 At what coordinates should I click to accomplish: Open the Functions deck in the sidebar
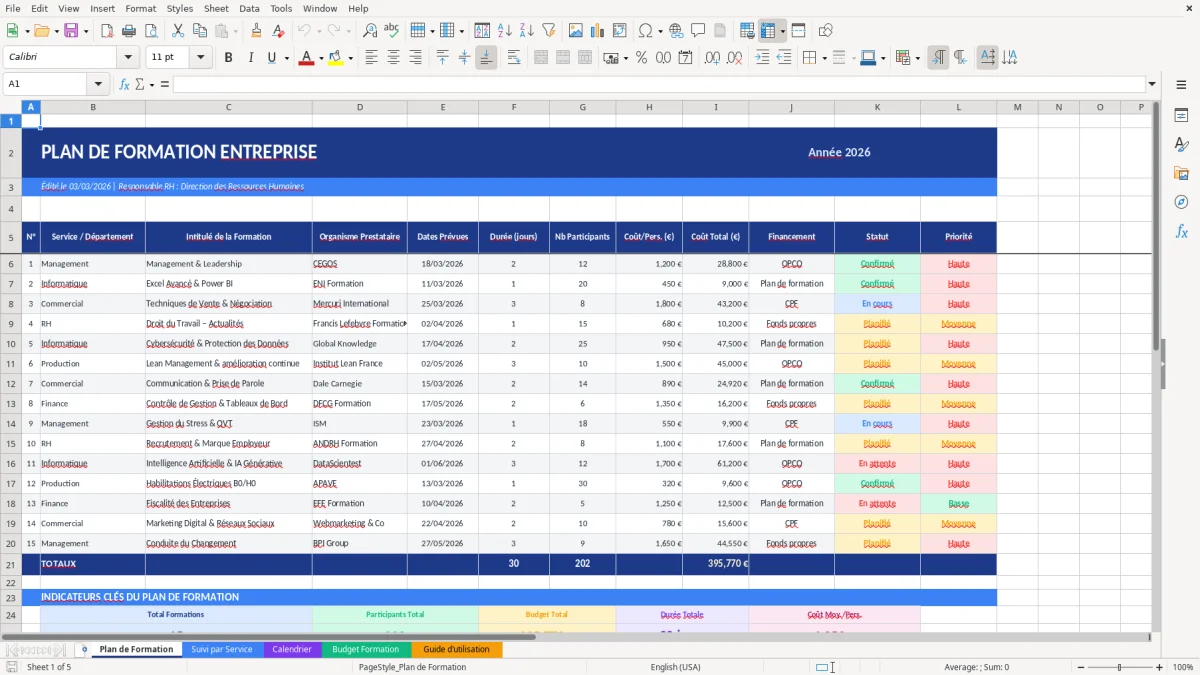pyautogui.click(x=1182, y=231)
